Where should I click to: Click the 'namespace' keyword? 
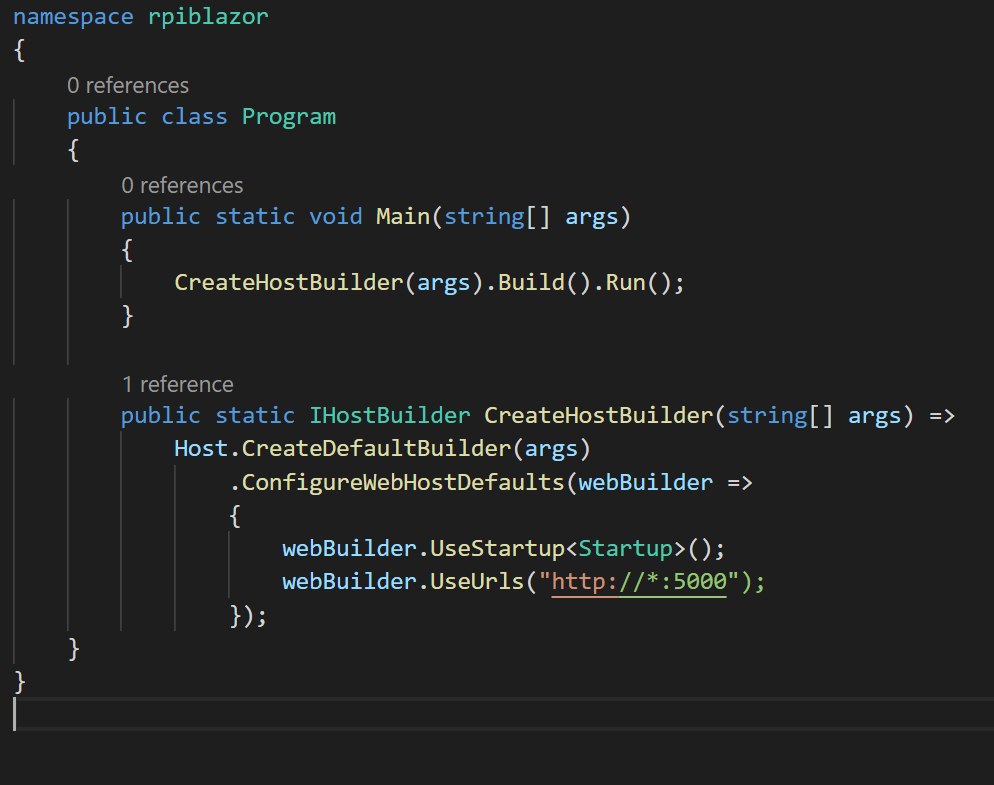74,17
